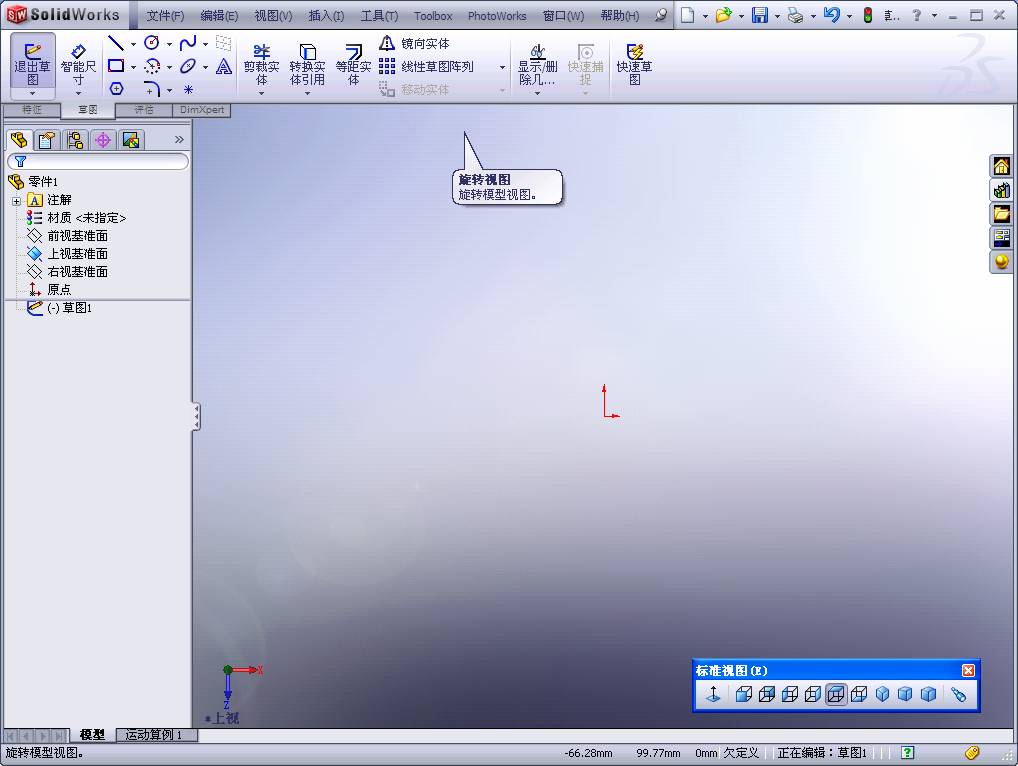Open the Circle tool dropdown arrow
Screen dimensions: 1018x766
coord(169,44)
